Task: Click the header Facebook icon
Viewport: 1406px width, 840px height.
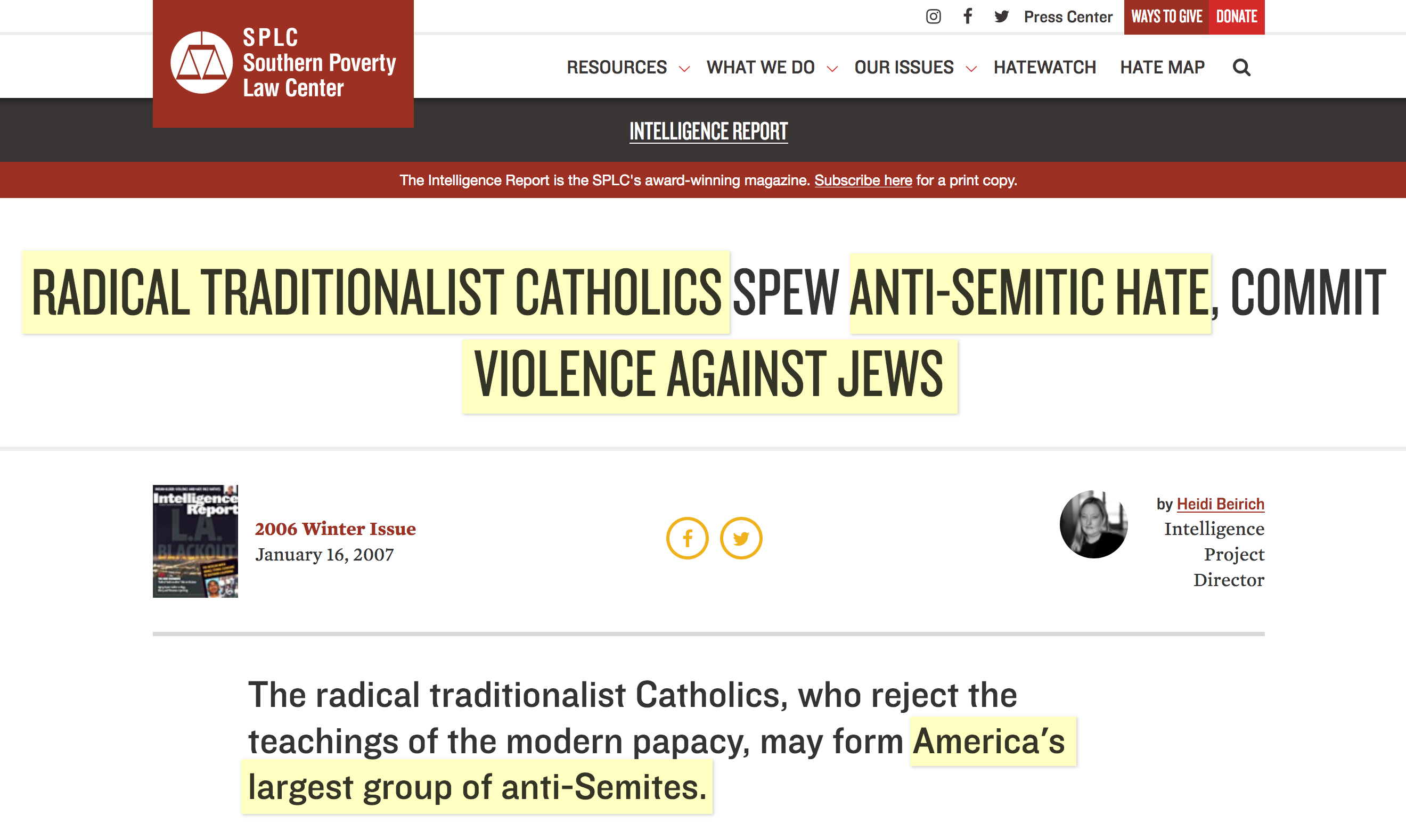Action: point(968,17)
